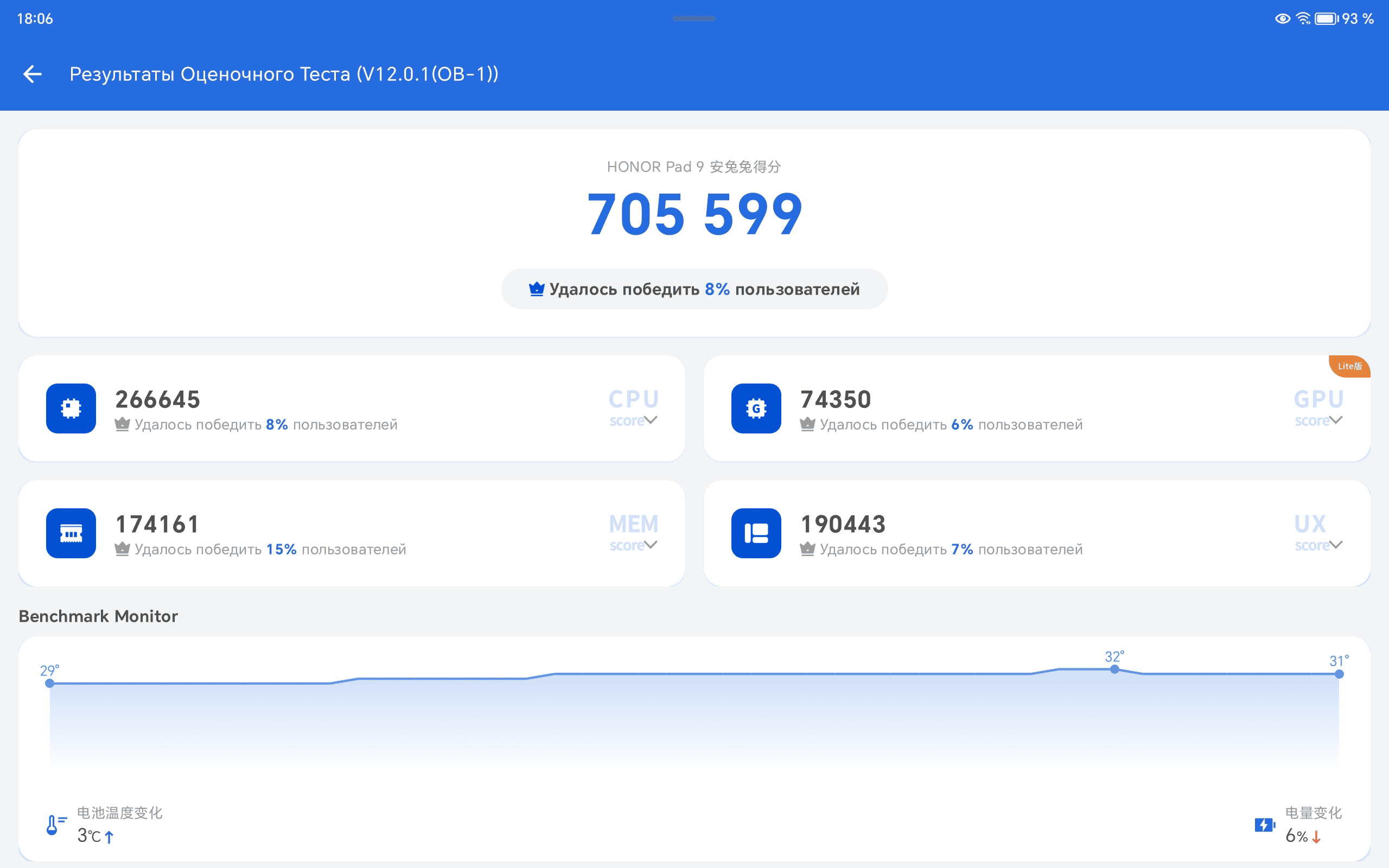
Task: Tap the results page title text
Action: point(284,74)
